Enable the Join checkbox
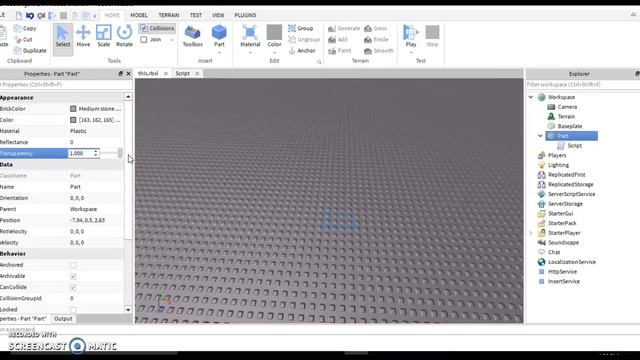 click(x=144, y=40)
